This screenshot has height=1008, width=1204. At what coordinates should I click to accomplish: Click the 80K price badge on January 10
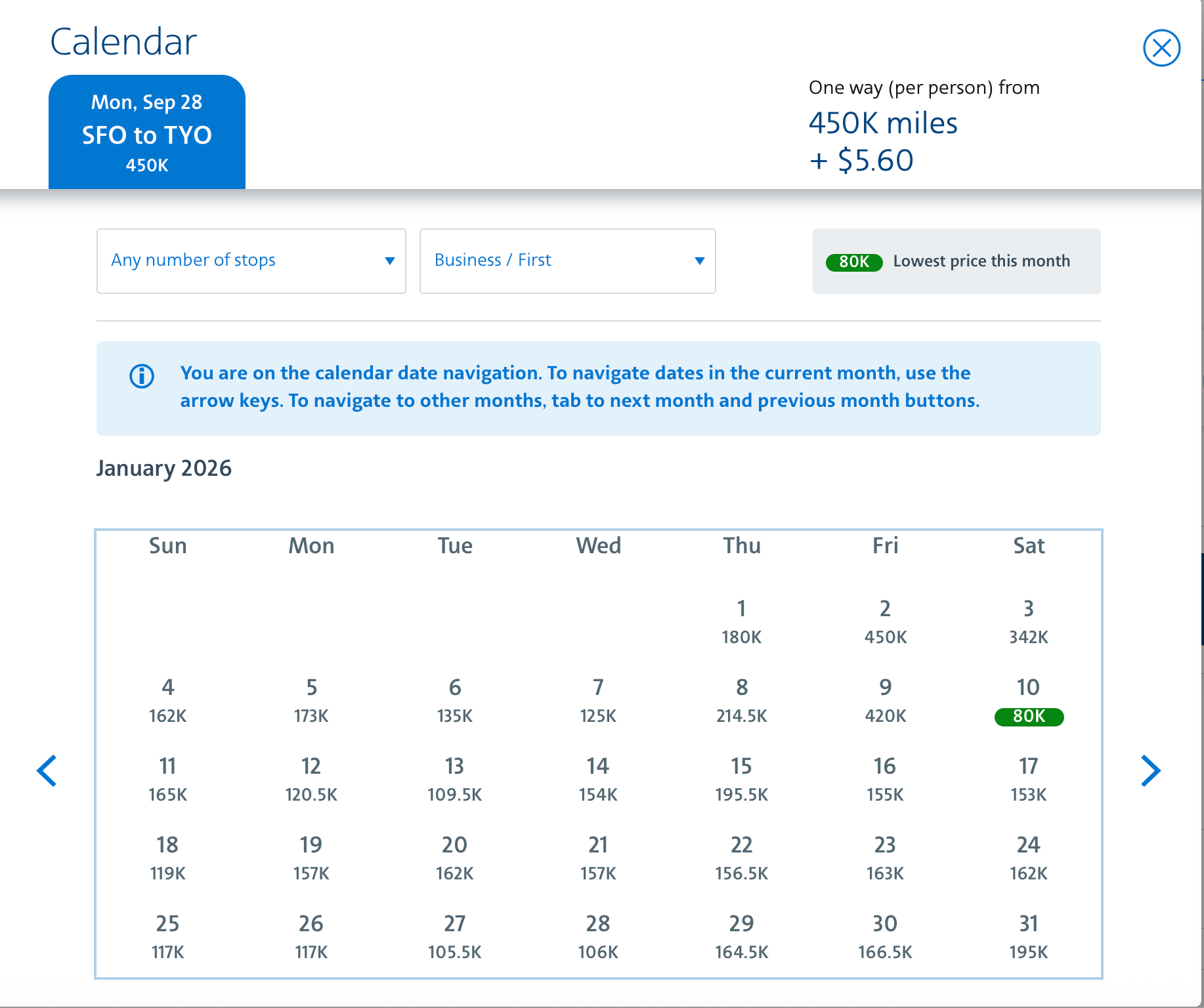point(1028,717)
